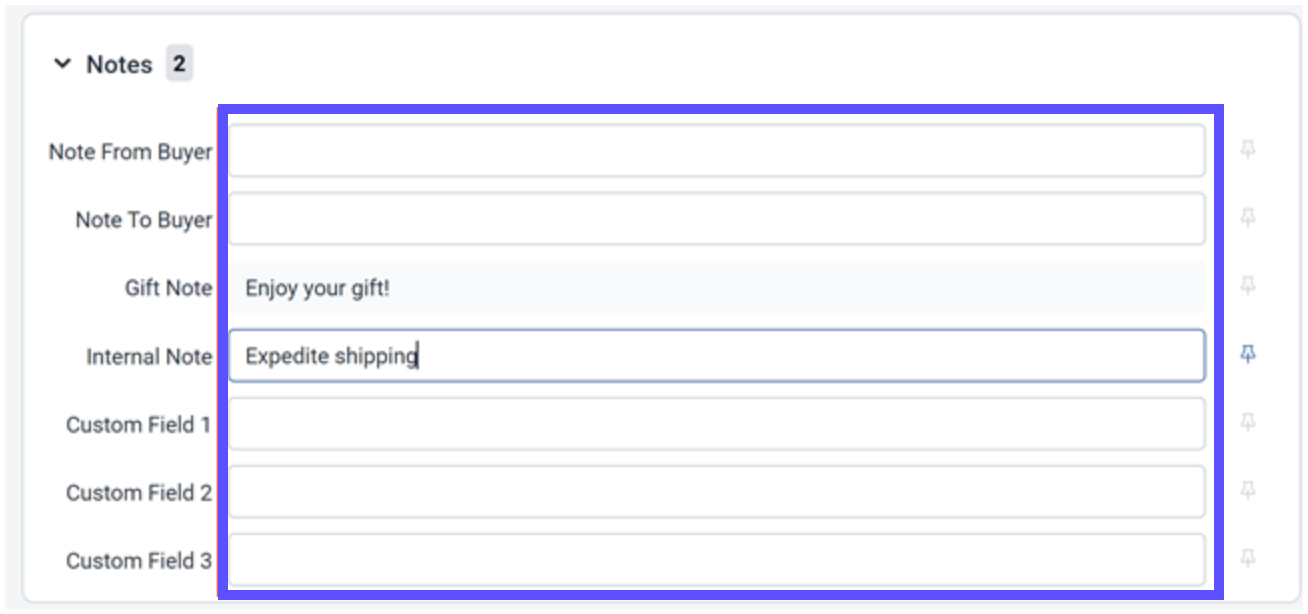Click the 'Gift Note' label text

pos(168,288)
